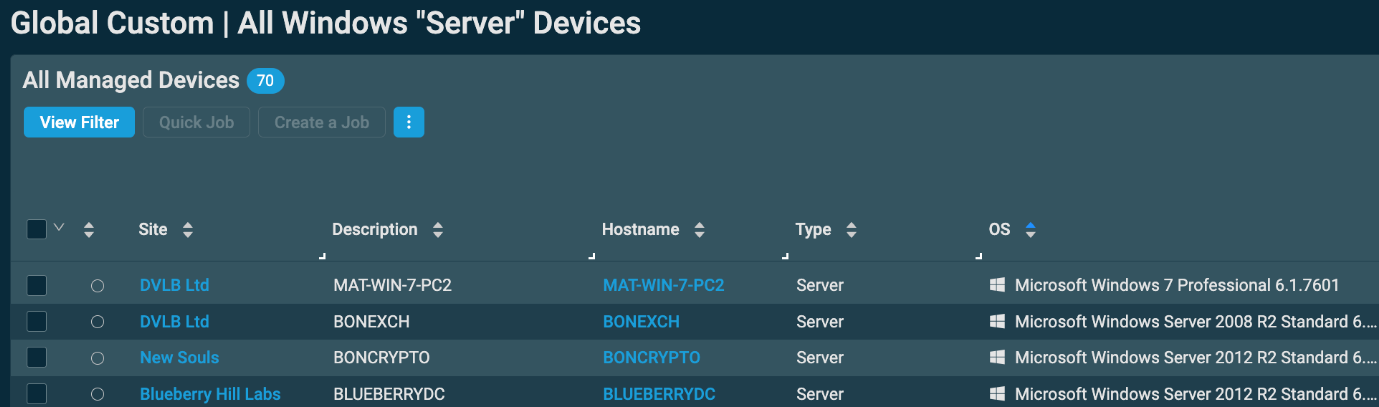Screen dimensions: 1379x407
Task: Click the Quick Job button
Action: coord(197,122)
